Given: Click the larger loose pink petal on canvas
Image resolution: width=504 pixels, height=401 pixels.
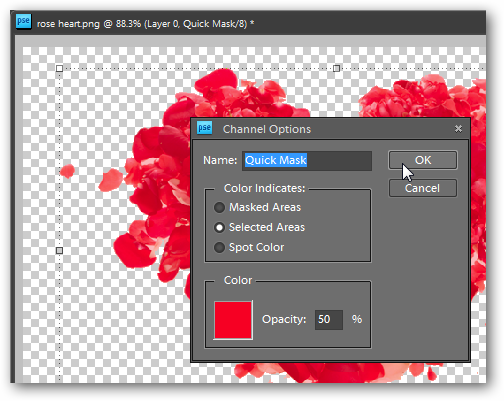Looking at the screenshot, I should click(x=111, y=180).
